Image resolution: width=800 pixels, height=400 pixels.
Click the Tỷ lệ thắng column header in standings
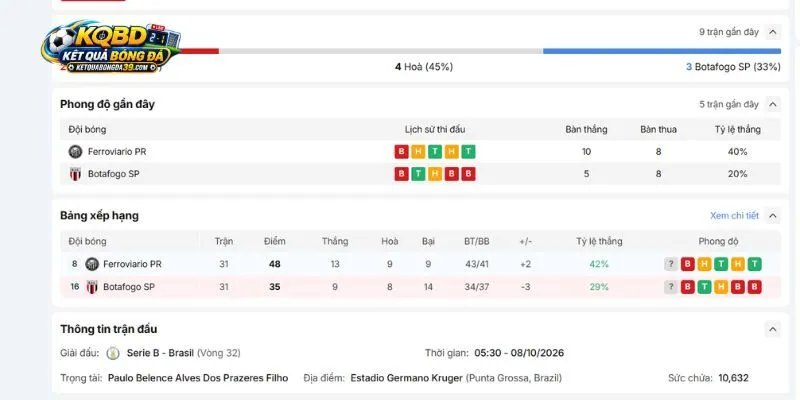(599, 241)
